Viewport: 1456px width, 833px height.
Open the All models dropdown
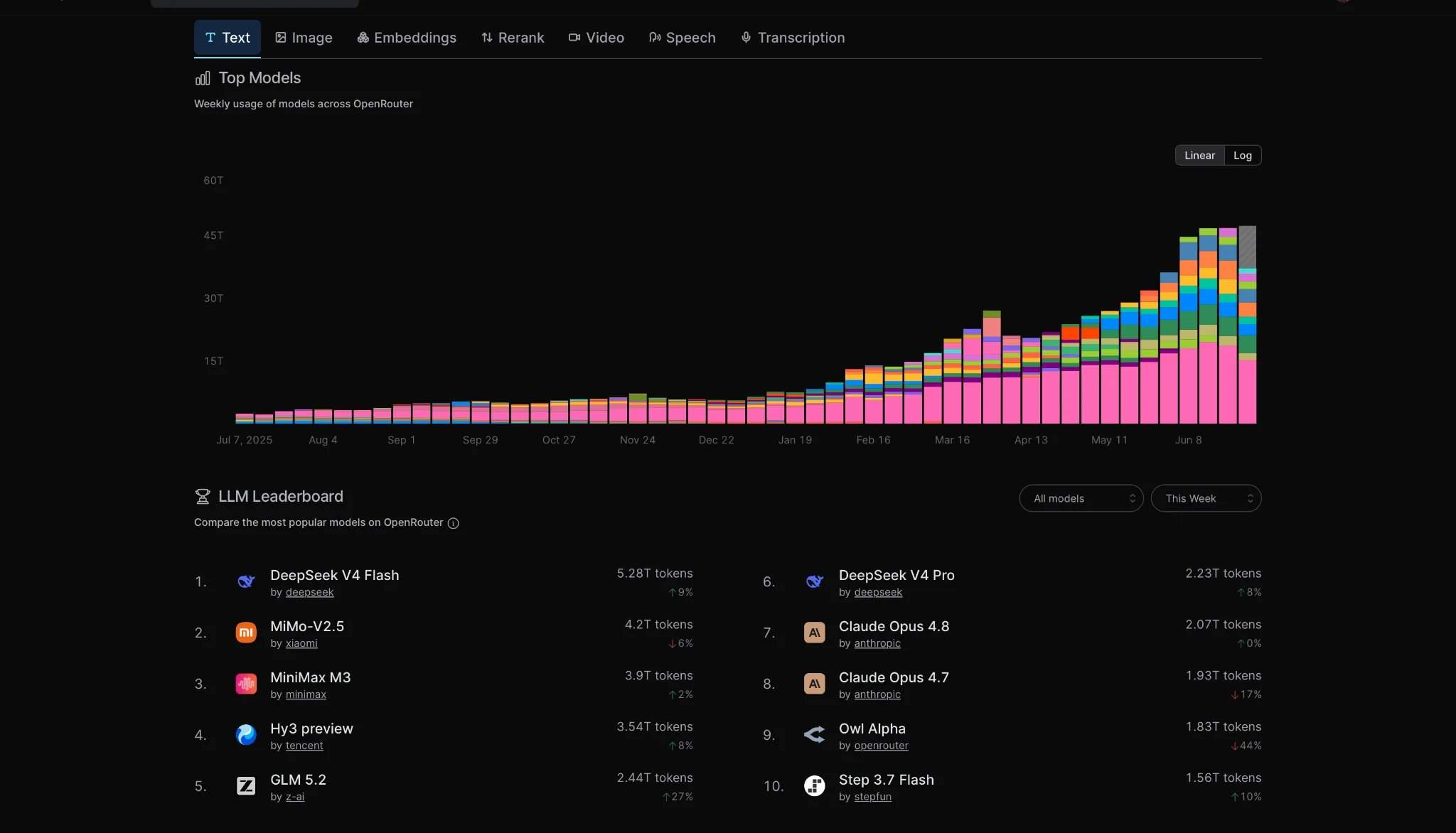tap(1081, 498)
